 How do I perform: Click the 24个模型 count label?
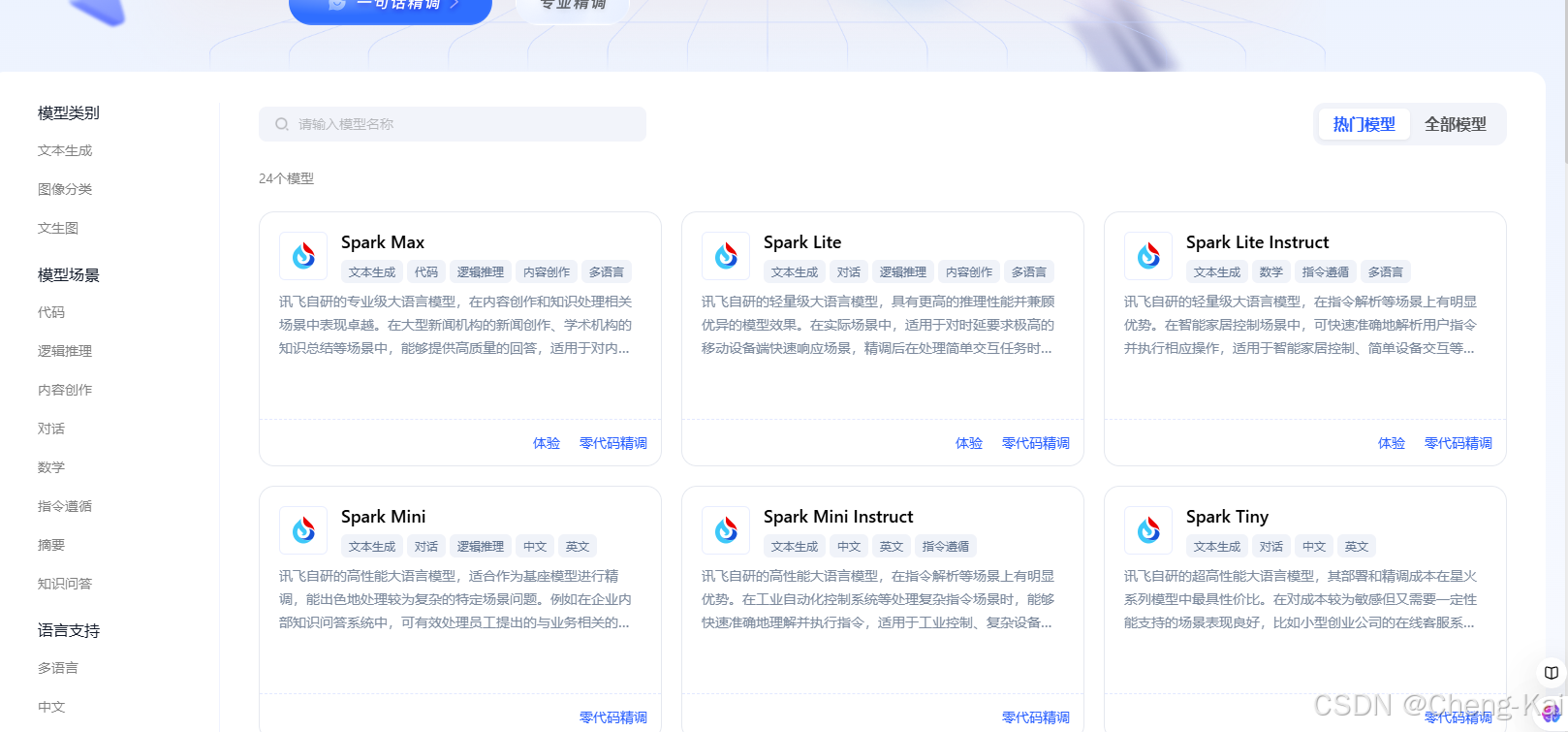286,178
